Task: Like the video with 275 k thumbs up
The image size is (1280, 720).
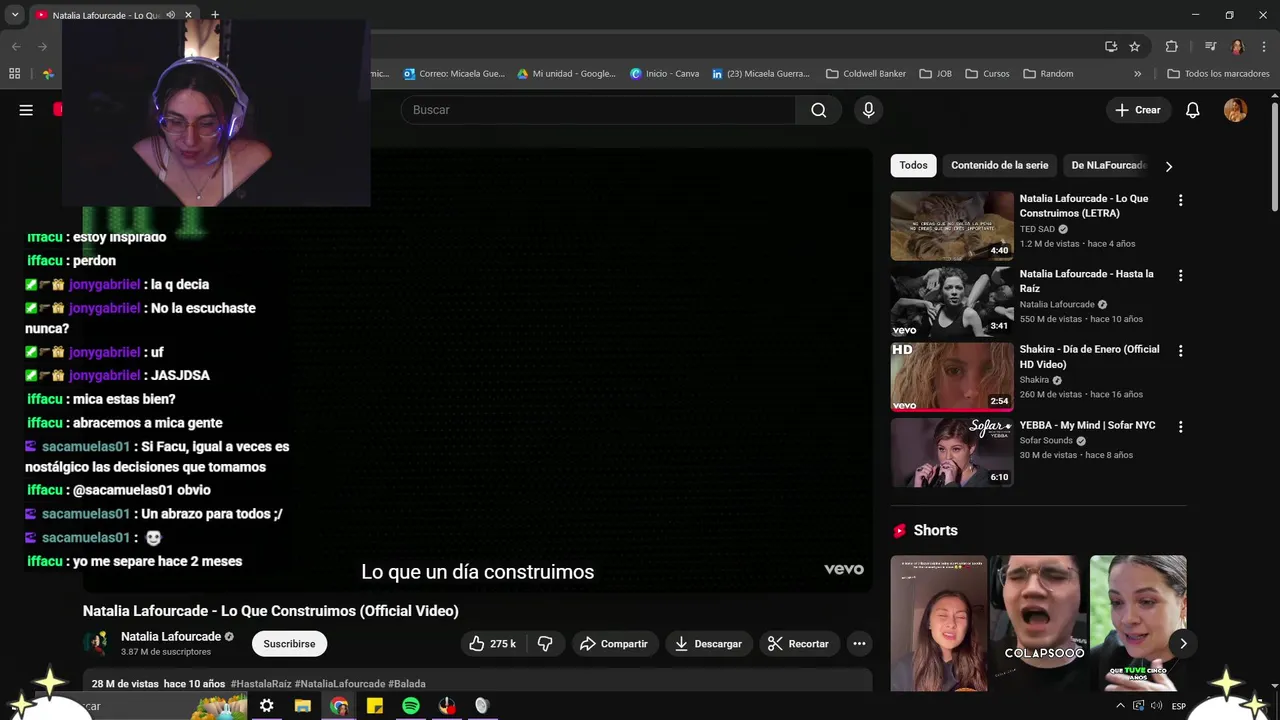Action: 492,644
